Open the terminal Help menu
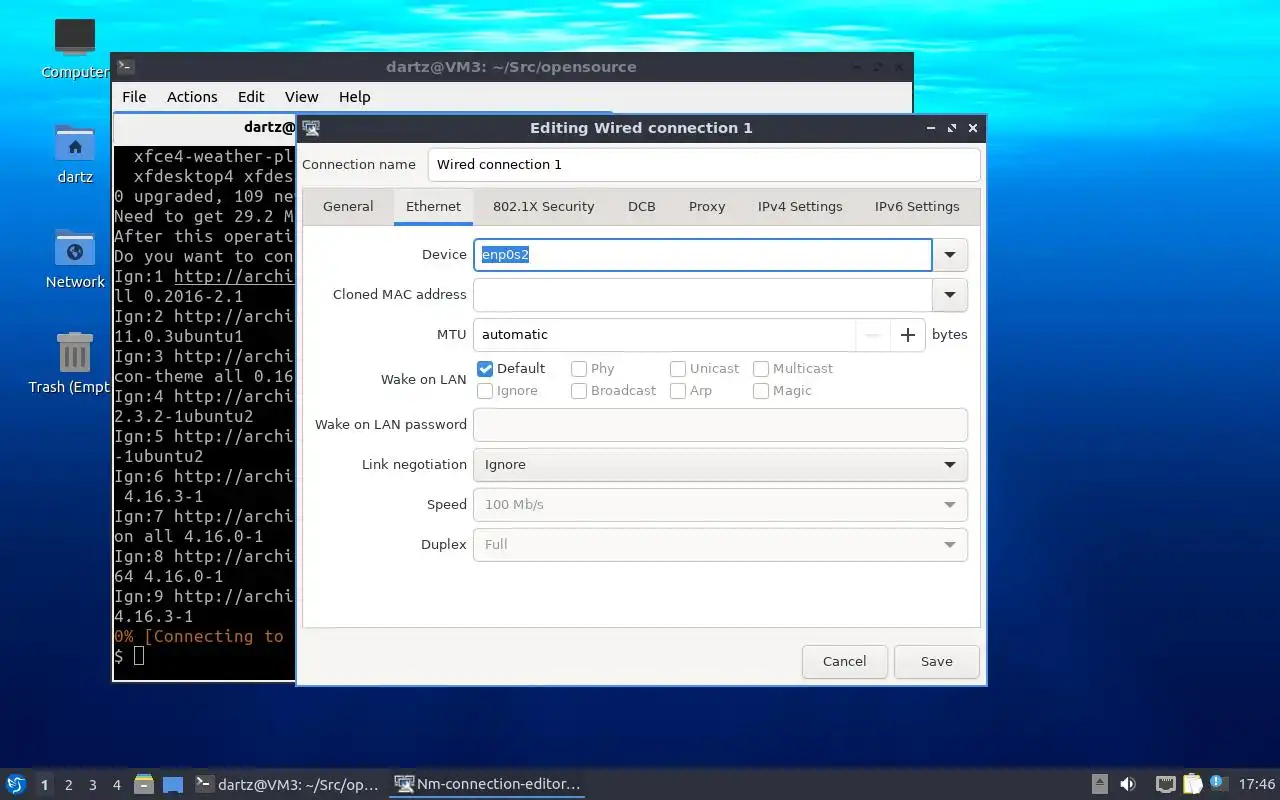This screenshot has width=1280, height=800. (355, 97)
